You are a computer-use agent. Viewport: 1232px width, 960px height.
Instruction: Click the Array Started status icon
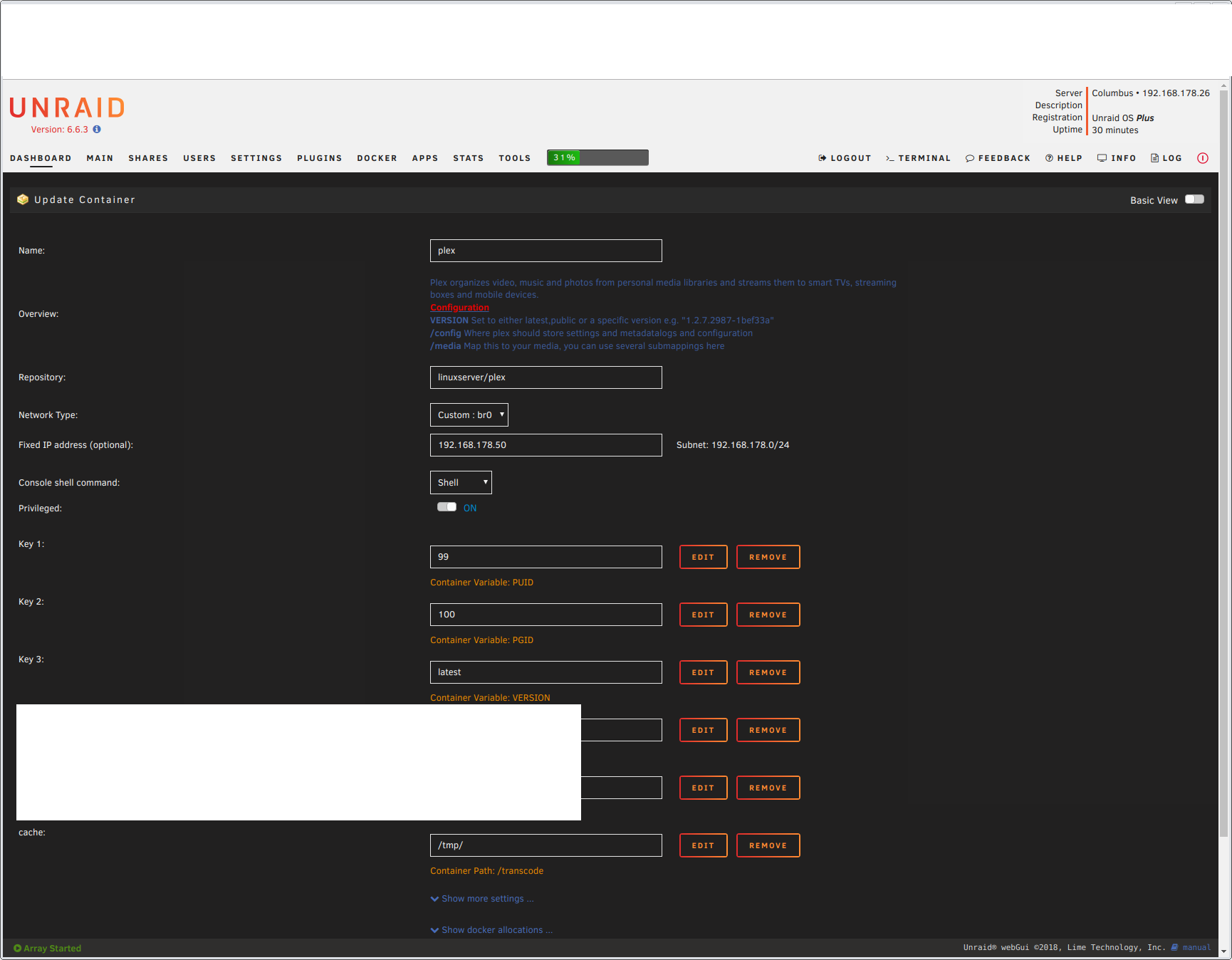click(x=17, y=948)
